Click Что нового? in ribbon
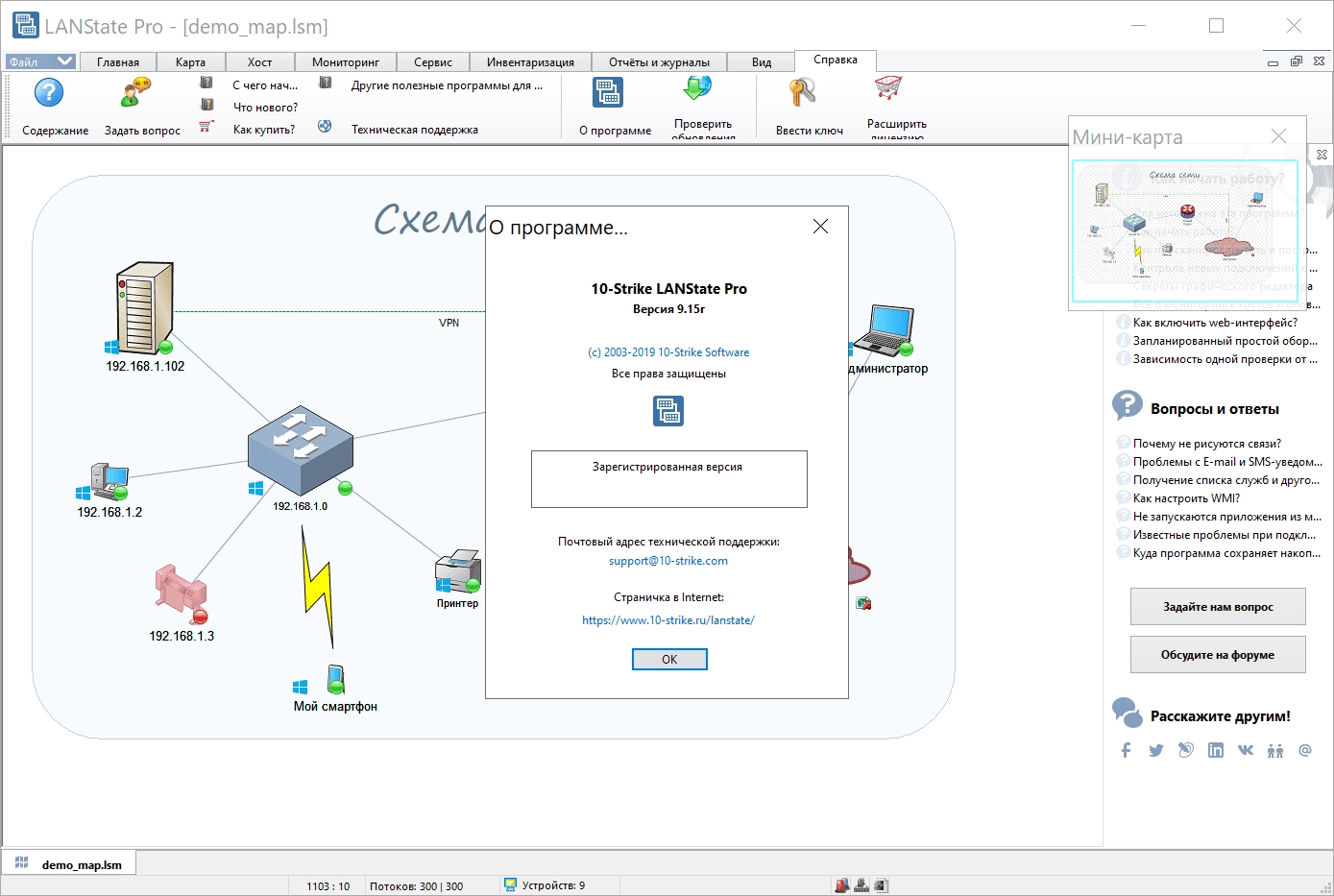The width and height of the screenshot is (1334, 896). pyautogui.click(x=265, y=108)
